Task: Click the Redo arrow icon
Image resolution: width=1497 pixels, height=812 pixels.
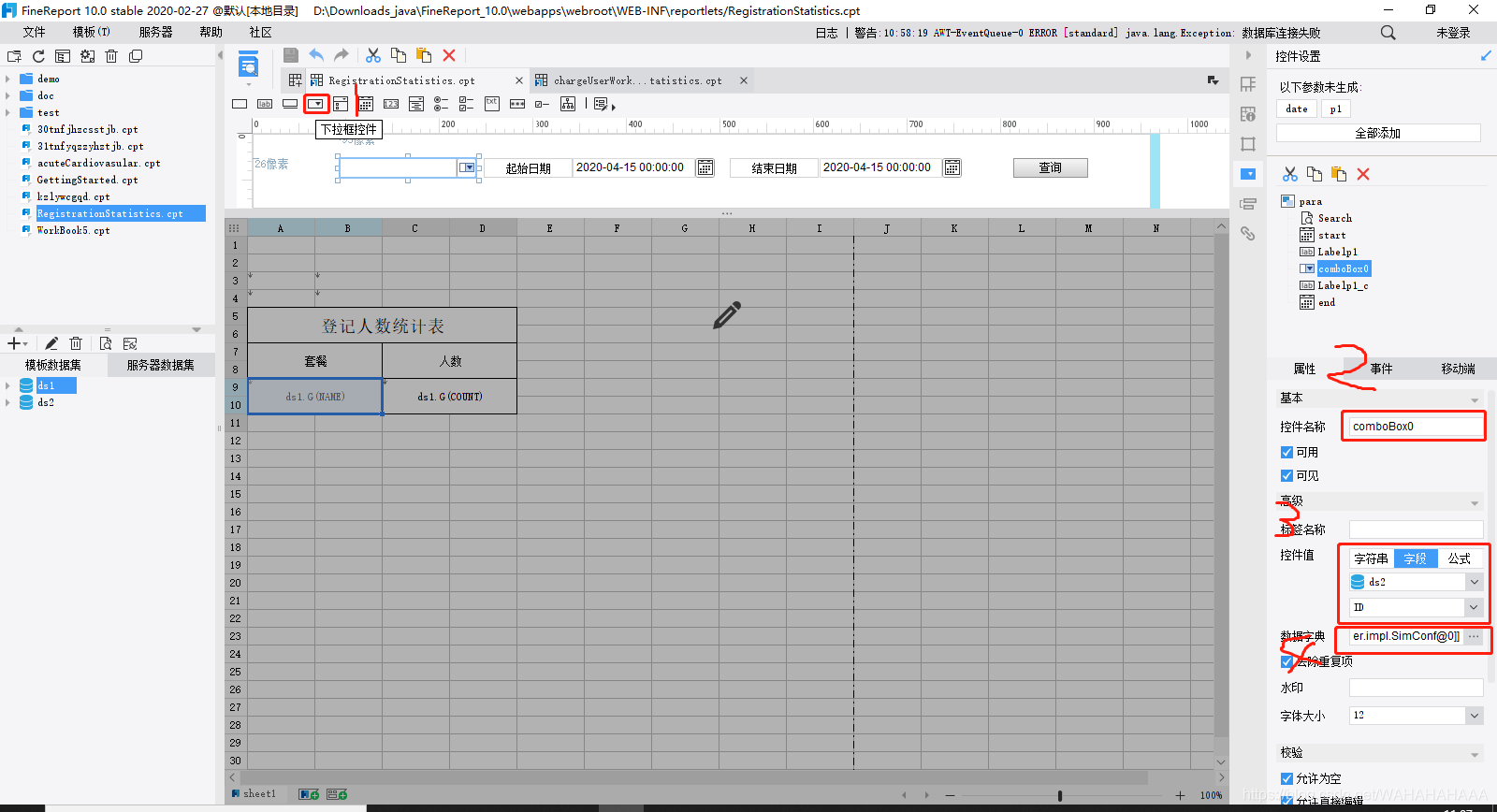Action: click(x=342, y=55)
